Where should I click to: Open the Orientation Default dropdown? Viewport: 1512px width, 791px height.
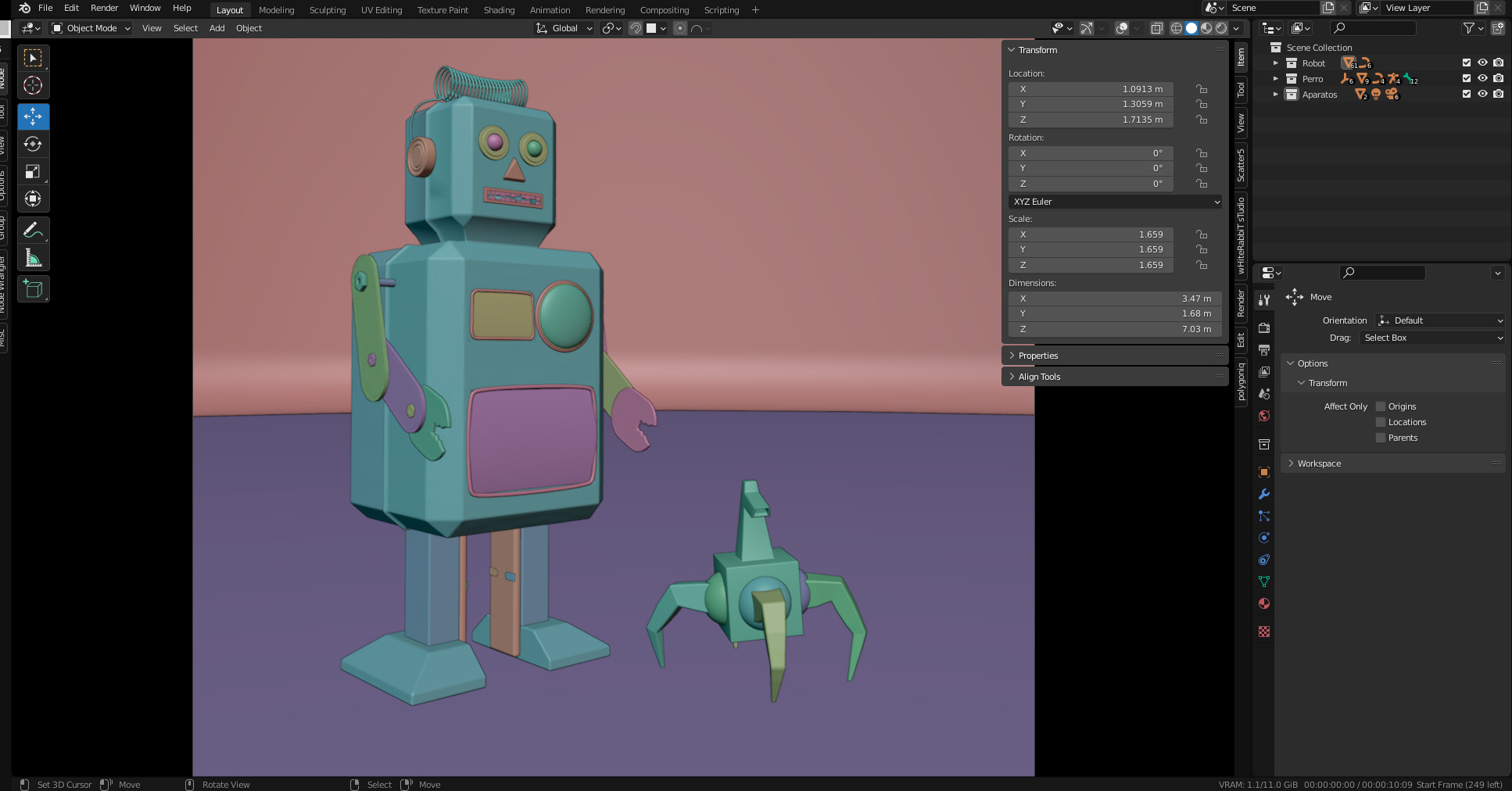pos(1440,320)
